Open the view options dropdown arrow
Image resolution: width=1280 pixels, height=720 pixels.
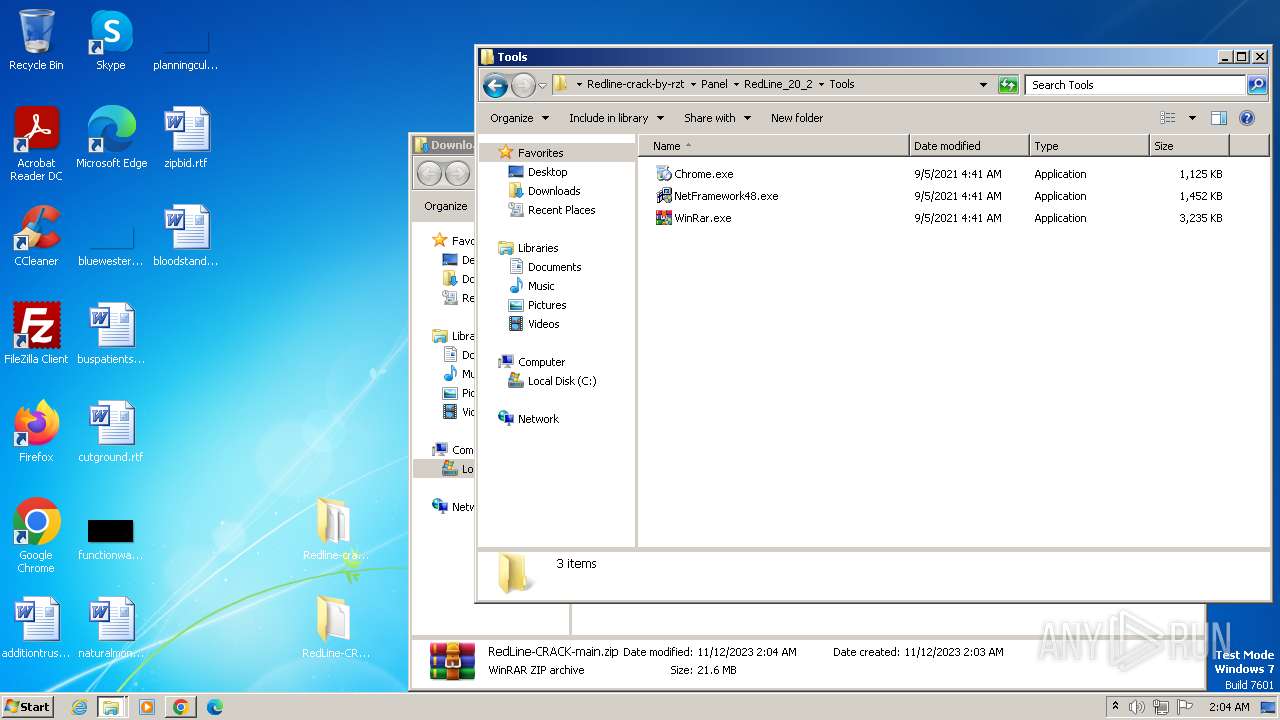(1192, 118)
